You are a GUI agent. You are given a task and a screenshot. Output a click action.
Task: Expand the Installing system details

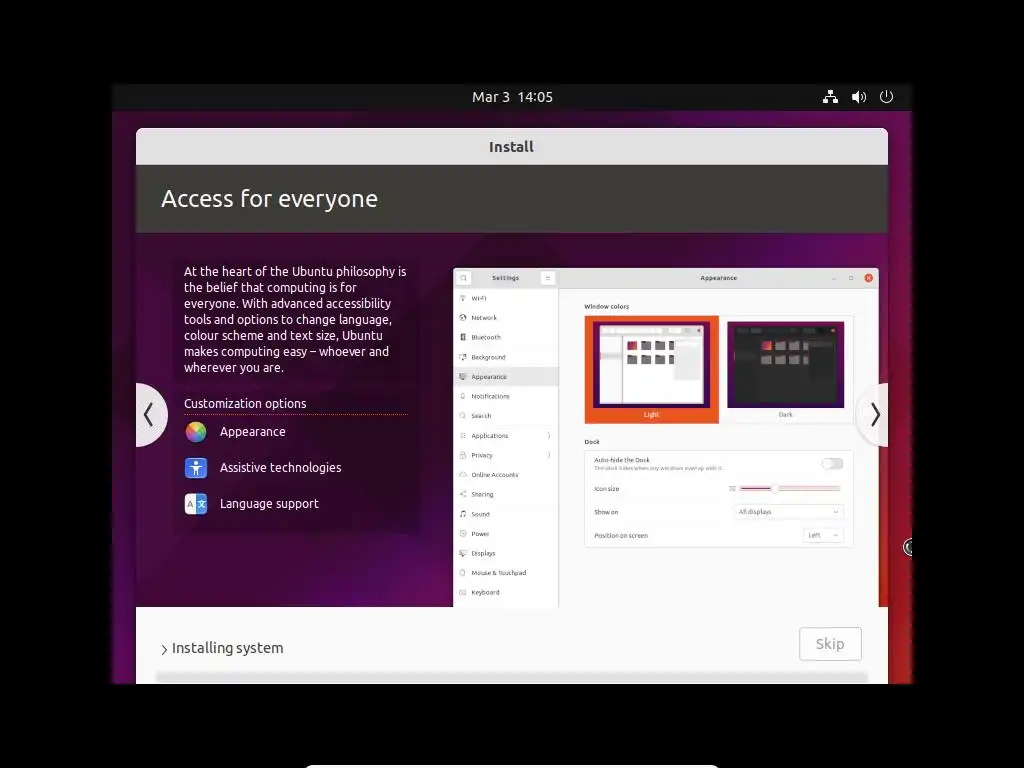pyautogui.click(x=165, y=649)
